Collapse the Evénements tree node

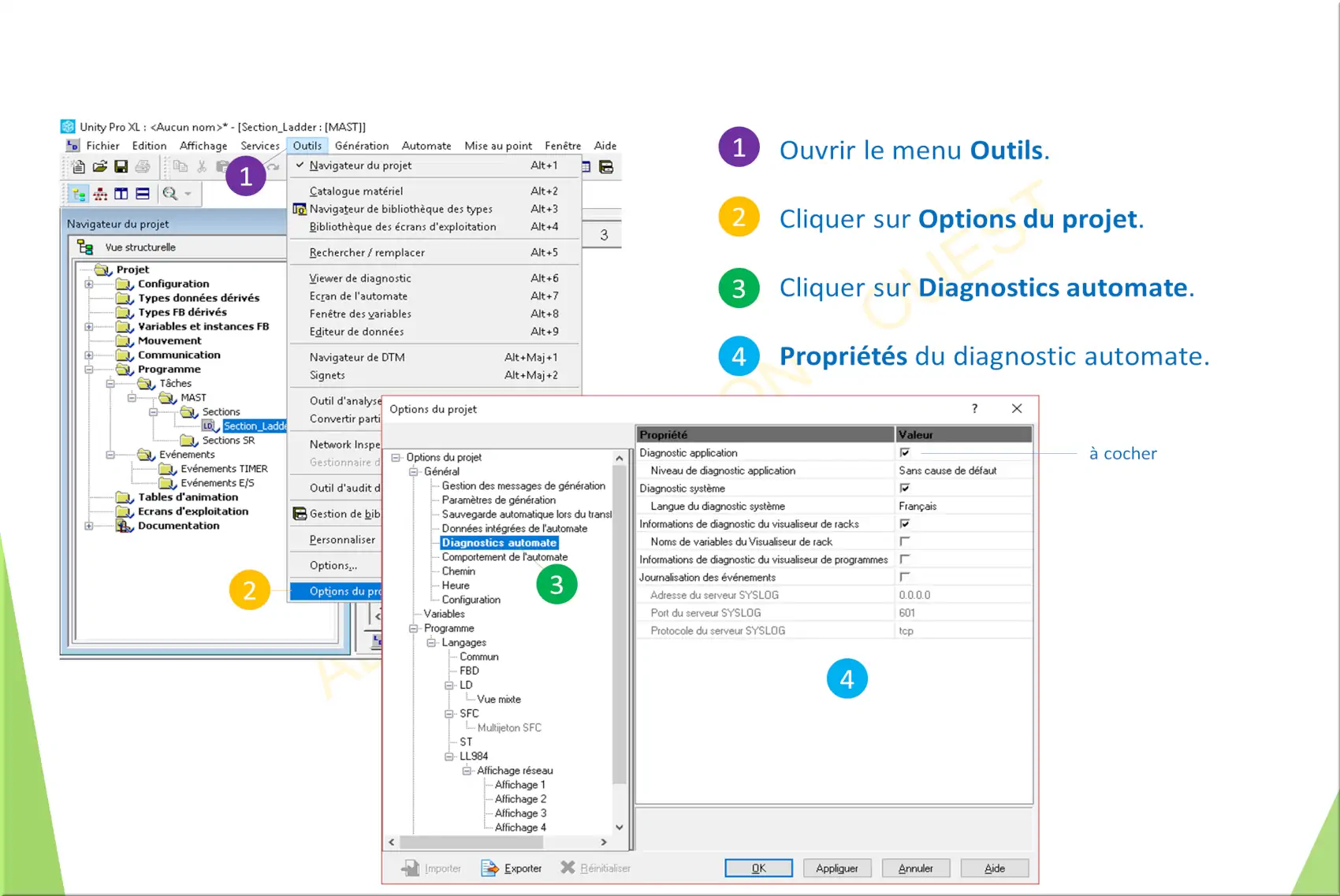[110, 455]
